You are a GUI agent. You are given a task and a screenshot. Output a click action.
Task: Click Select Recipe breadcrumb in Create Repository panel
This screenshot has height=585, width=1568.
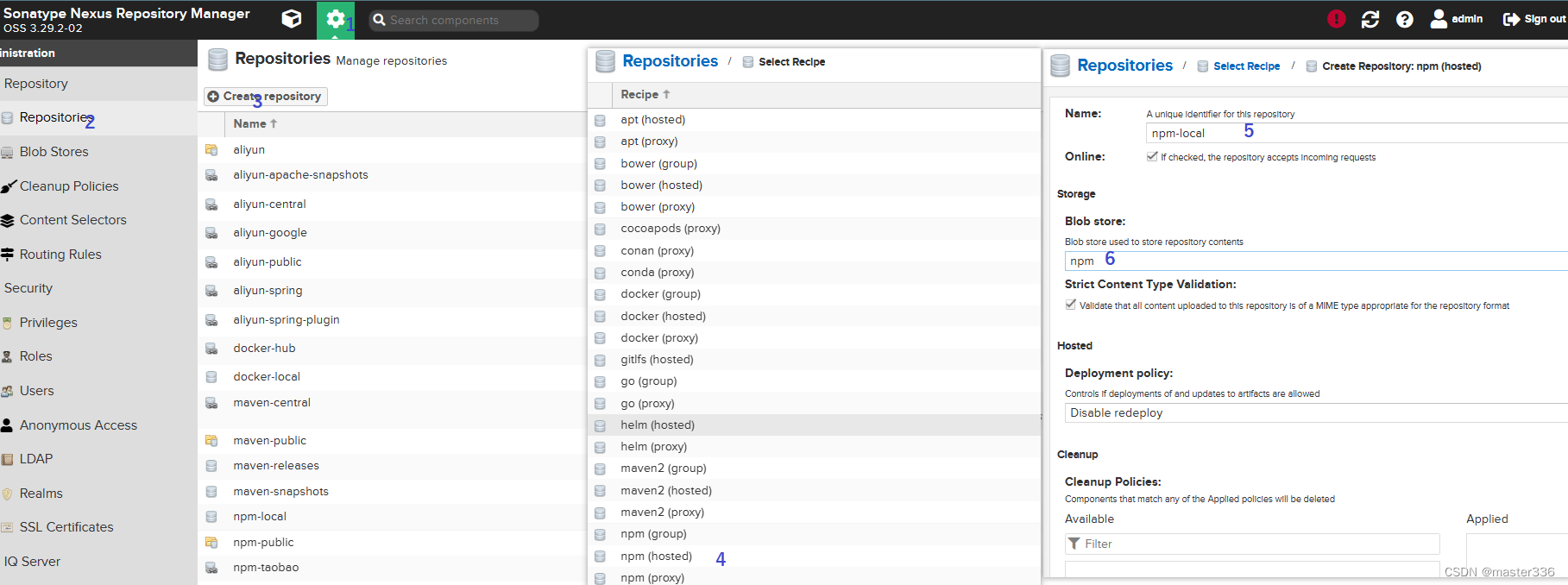(x=1246, y=66)
